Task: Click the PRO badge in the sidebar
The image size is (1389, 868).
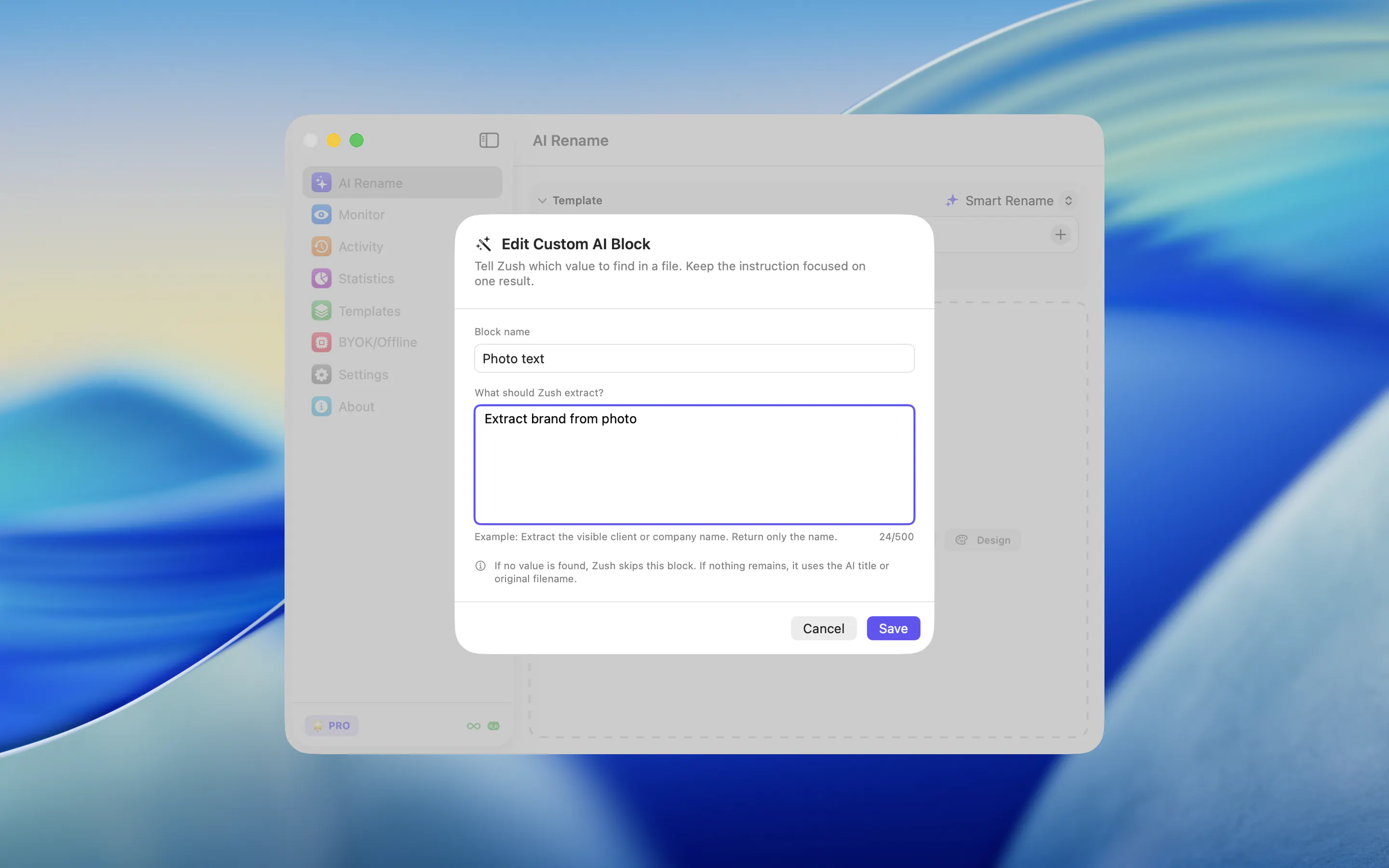Action: pos(332,726)
